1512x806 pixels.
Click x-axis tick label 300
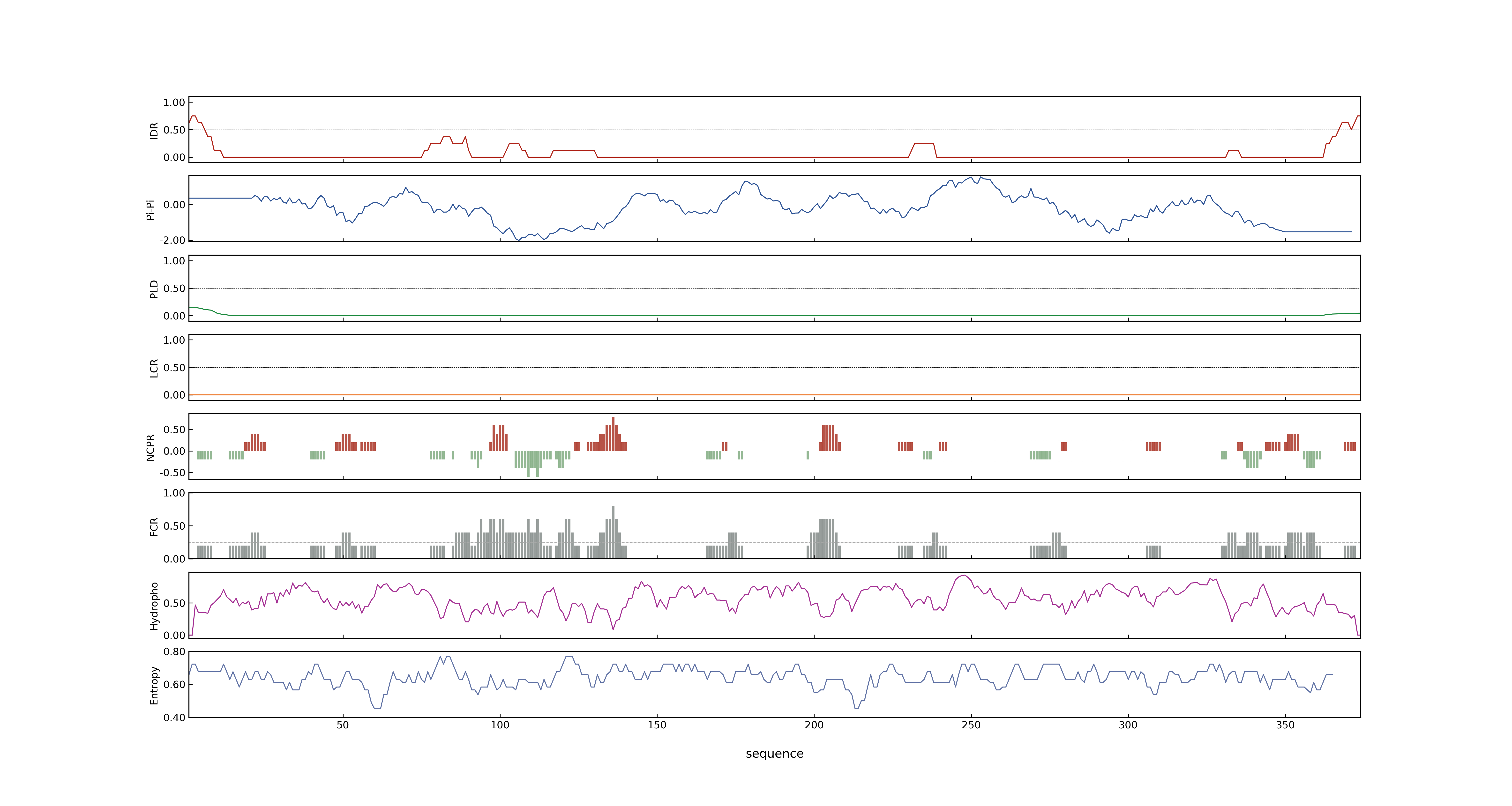coord(1128,725)
